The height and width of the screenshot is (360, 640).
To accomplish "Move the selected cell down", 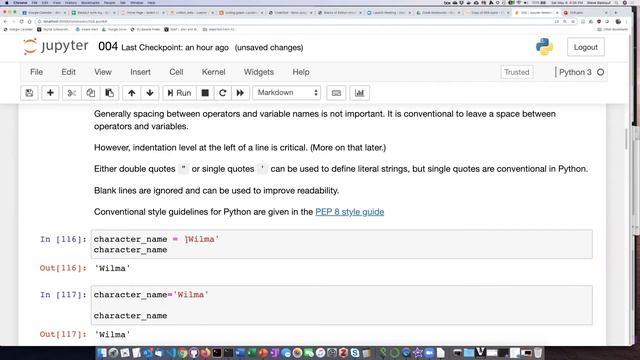I will (x=150, y=93).
